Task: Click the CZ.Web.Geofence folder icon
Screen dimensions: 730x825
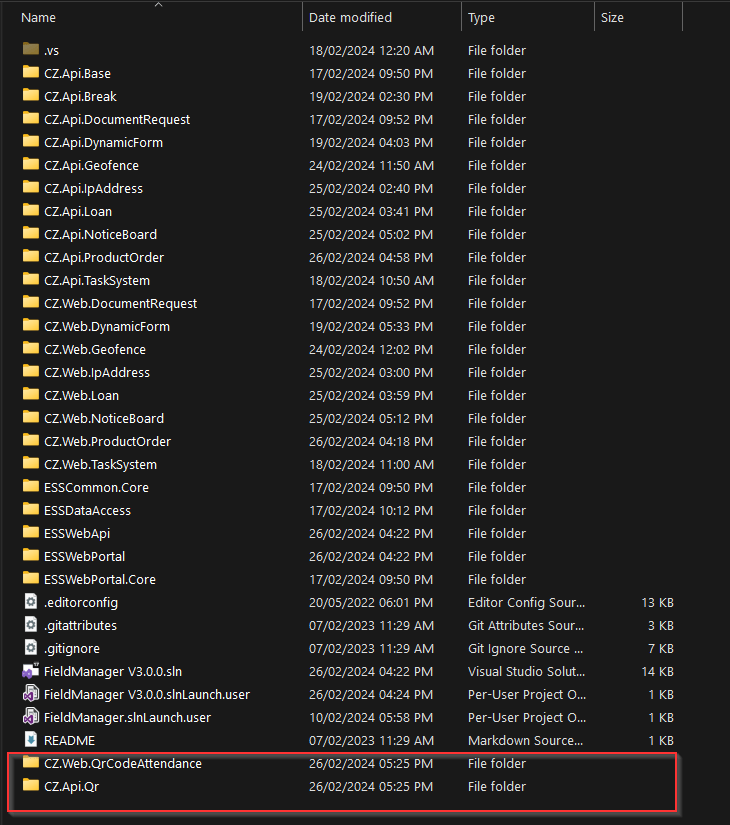Action: (31, 348)
